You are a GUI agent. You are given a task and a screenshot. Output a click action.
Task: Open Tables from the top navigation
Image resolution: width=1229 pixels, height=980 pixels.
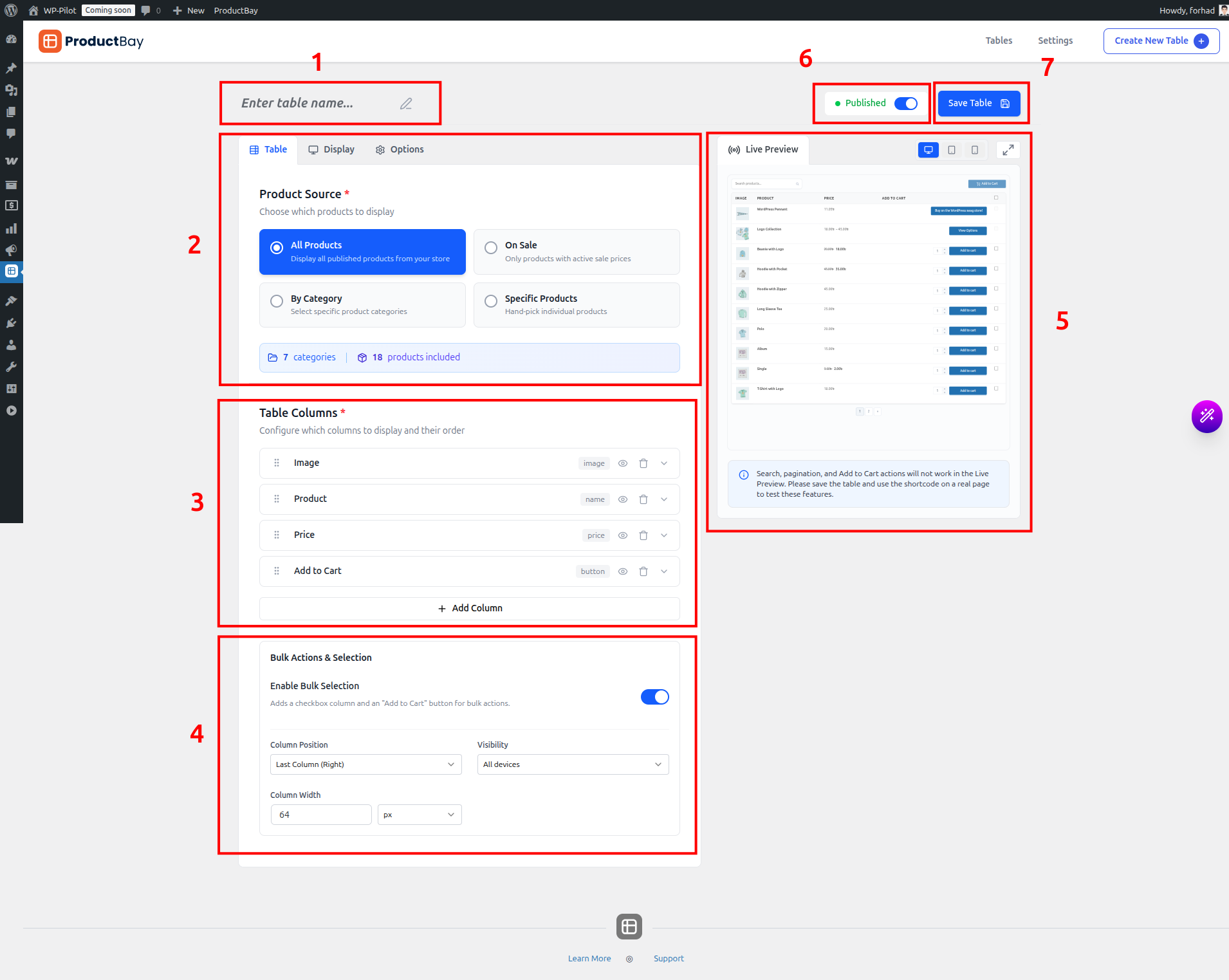click(x=998, y=41)
